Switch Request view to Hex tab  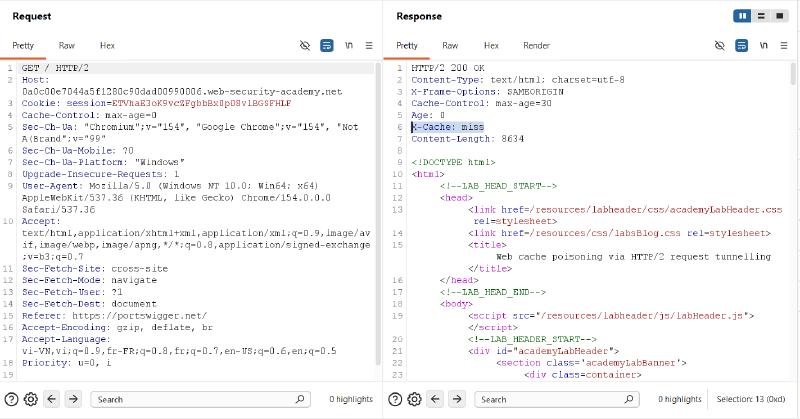[107, 45]
